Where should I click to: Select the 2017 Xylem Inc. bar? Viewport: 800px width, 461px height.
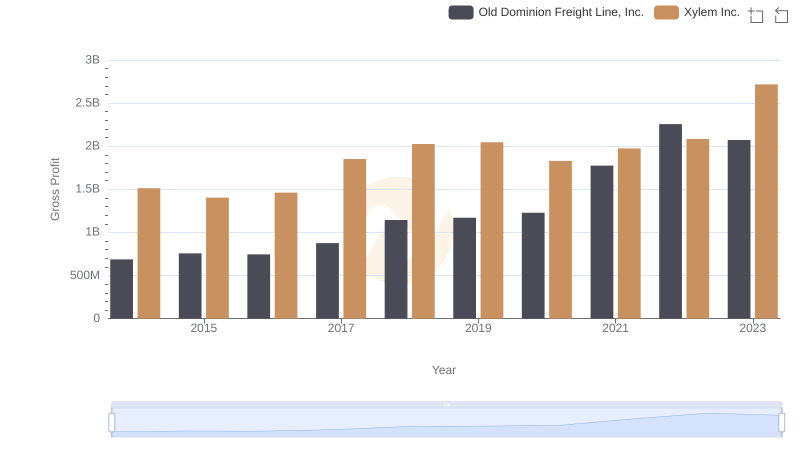(354, 238)
